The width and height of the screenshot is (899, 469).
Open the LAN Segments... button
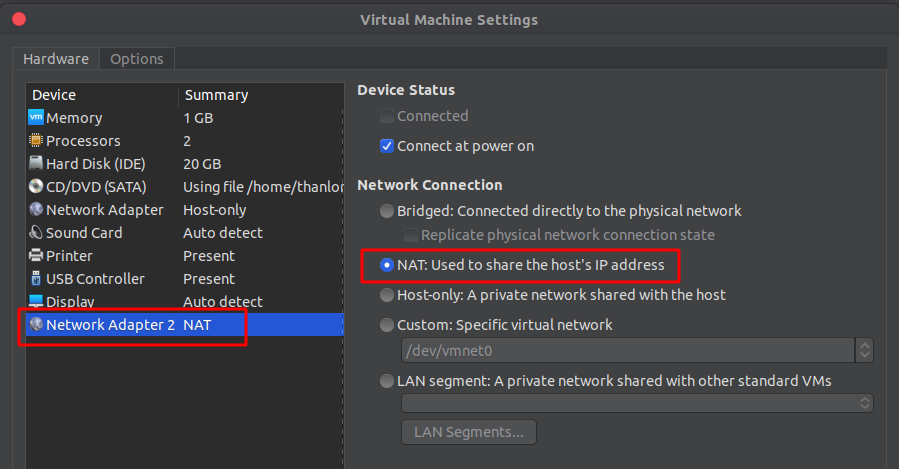[469, 432]
